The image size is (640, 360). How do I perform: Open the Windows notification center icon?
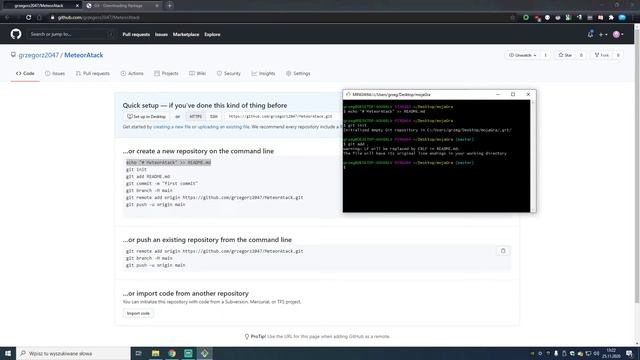point(629,353)
